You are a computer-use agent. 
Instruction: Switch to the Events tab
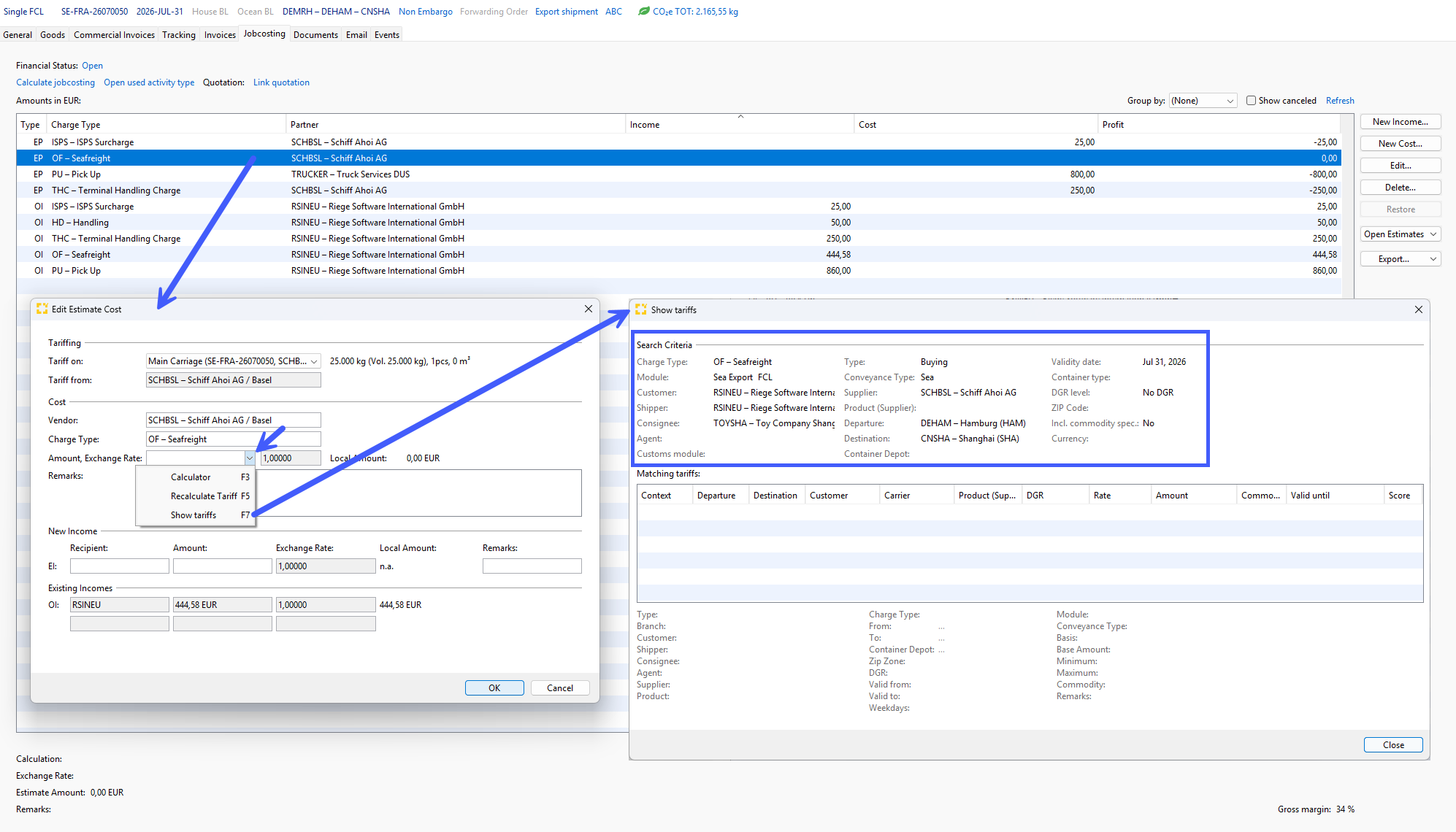[x=387, y=34]
